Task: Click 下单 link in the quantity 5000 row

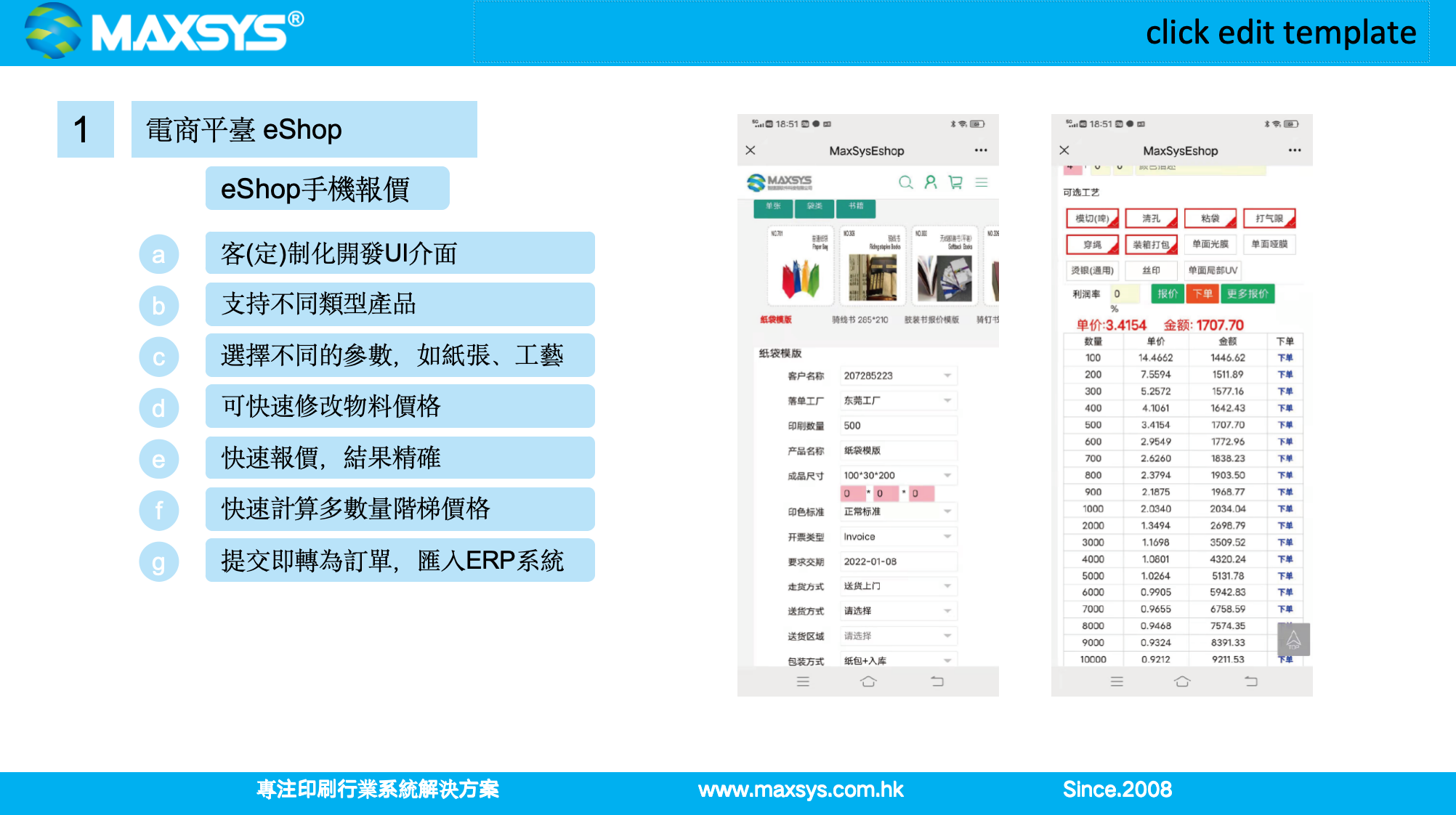Action: click(1285, 576)
